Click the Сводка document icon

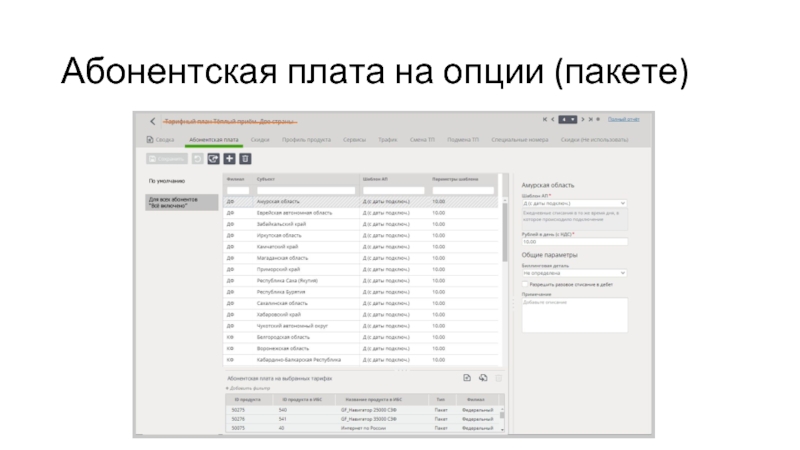click(149, 139)
